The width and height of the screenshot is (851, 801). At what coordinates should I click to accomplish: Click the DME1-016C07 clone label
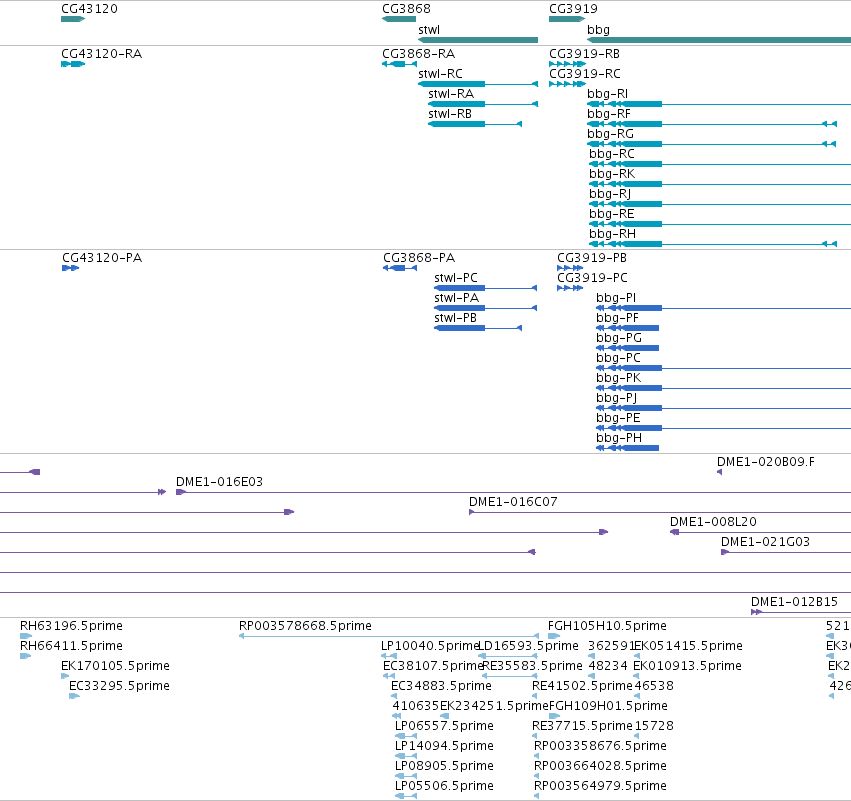[513, 502]
